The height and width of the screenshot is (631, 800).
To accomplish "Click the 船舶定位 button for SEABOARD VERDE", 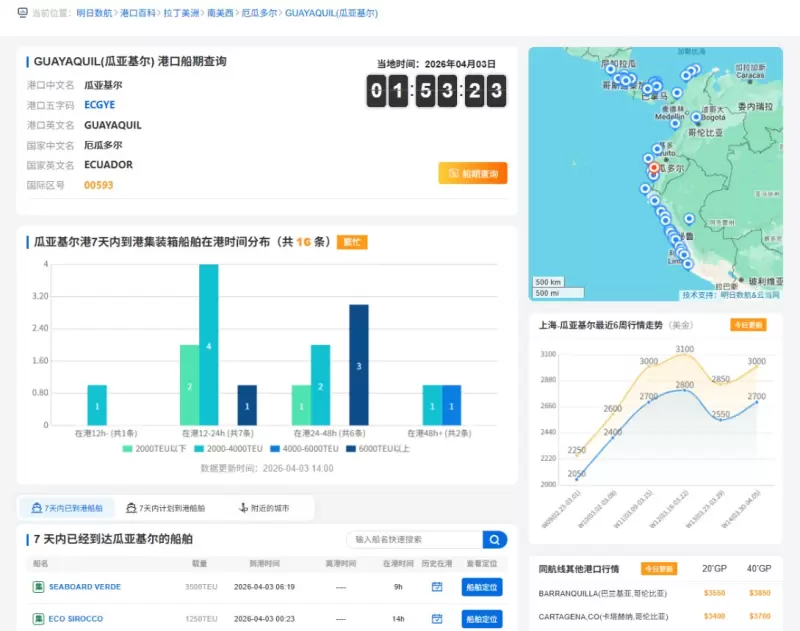I will click(x=481, y=587).
